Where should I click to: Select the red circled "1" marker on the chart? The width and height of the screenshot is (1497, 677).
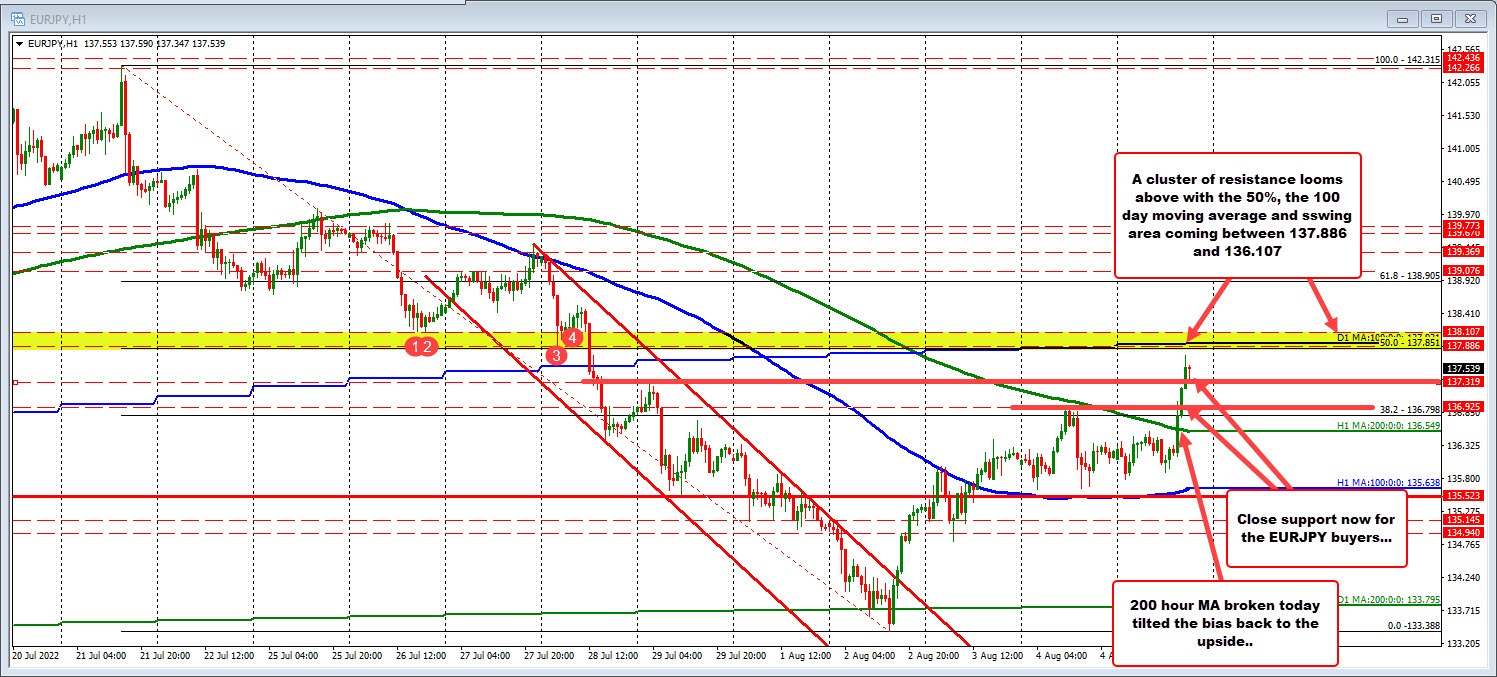(416, 346)
